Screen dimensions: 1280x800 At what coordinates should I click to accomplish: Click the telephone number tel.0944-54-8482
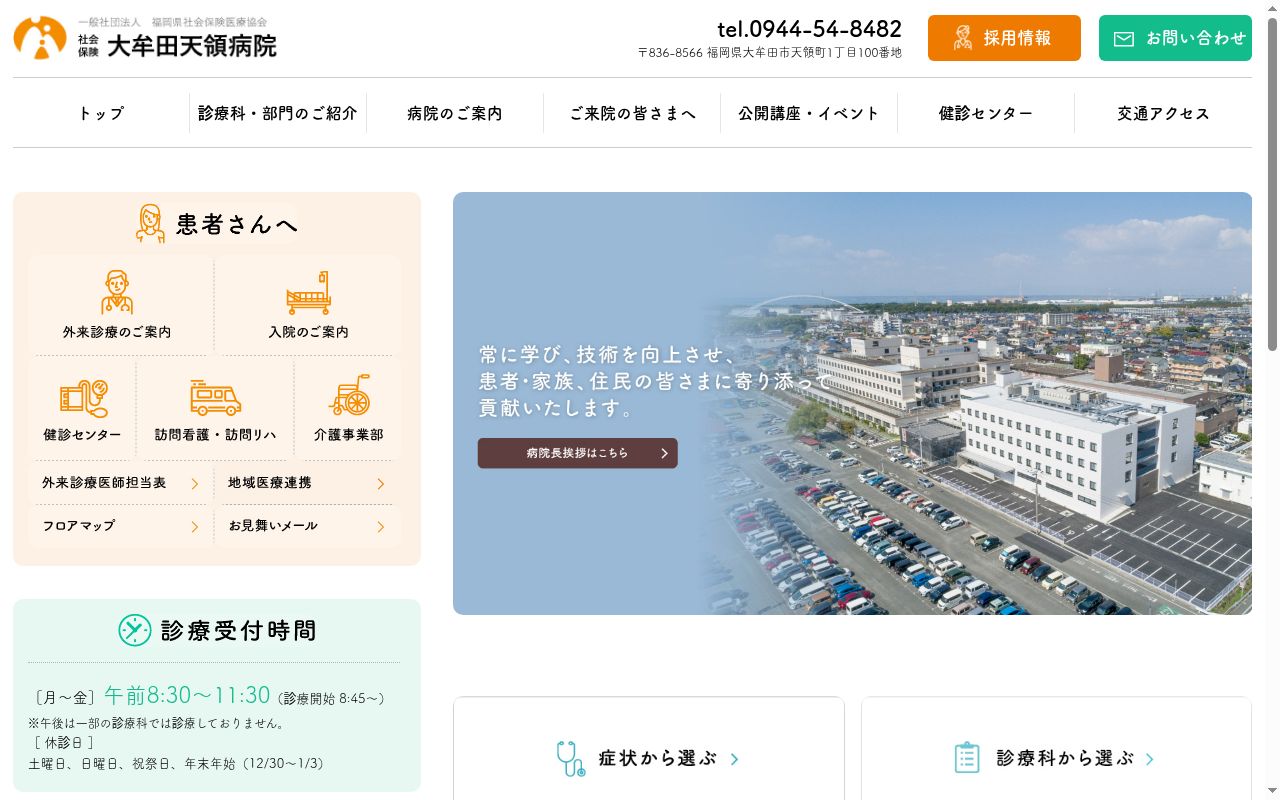809,29
